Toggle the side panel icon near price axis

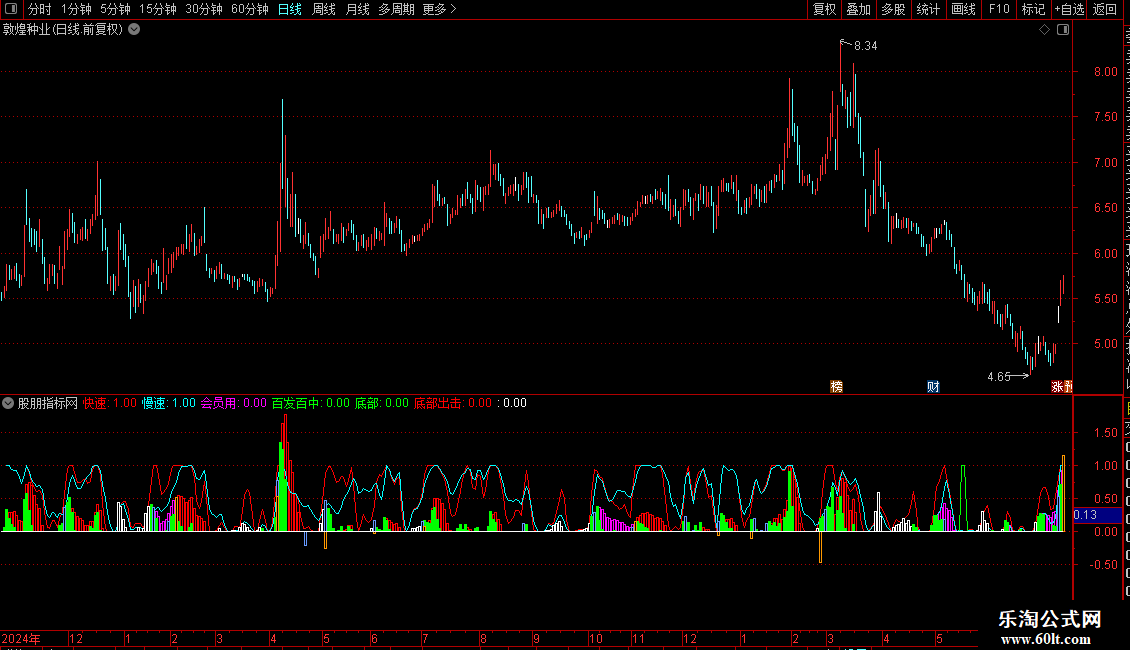pyautogui.click(x=1063, y=30)
